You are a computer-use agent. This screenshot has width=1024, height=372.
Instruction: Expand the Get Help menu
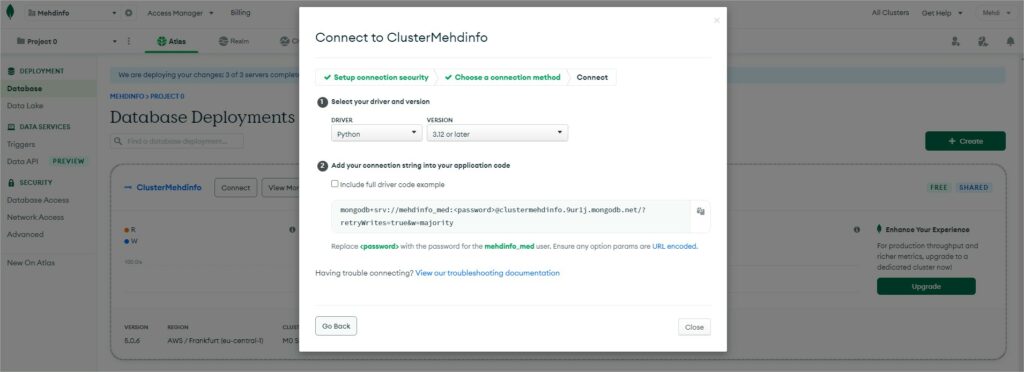tap(942, 13)
